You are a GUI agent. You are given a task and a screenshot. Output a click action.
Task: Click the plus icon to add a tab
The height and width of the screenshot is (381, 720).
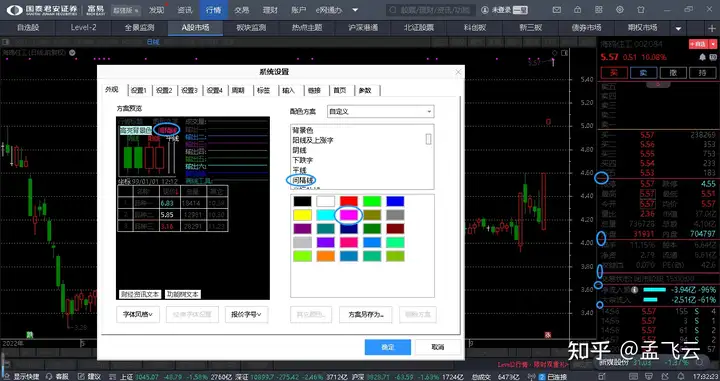coord(712,28)
